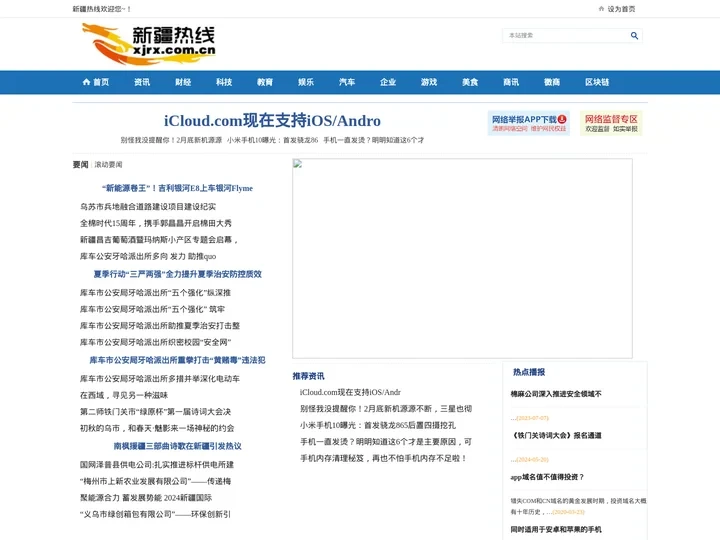Open the 区块链 navigation menu item
This screenshot has height=540, width=720.
pyautogui.click(x=597, y=82)
